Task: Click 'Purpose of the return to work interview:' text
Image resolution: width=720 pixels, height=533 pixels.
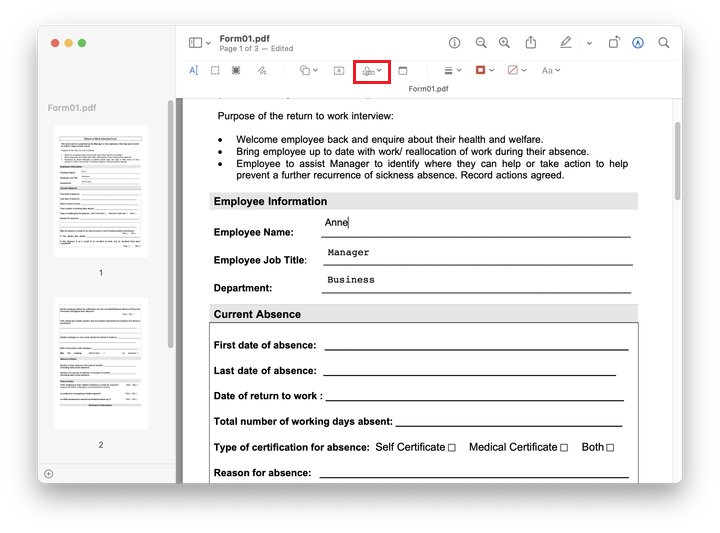Action: pos(305,116)
